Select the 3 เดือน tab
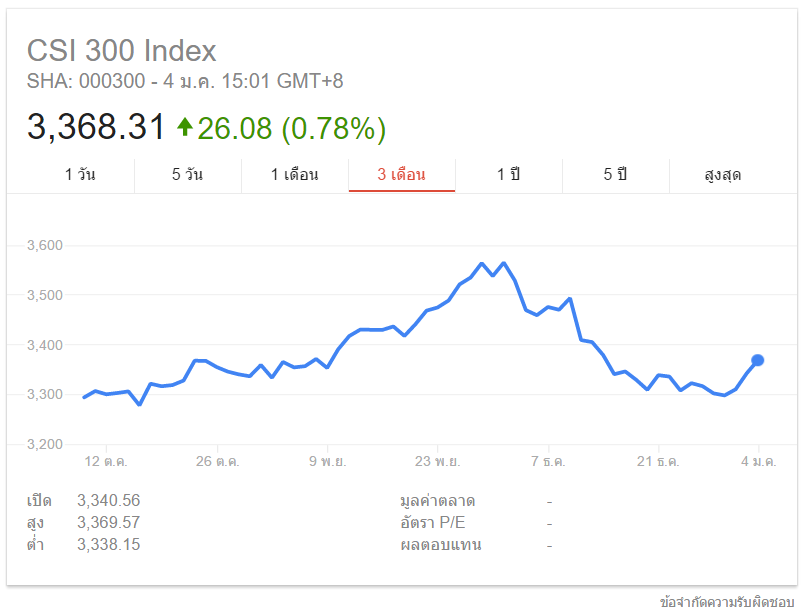 (401, 175)
